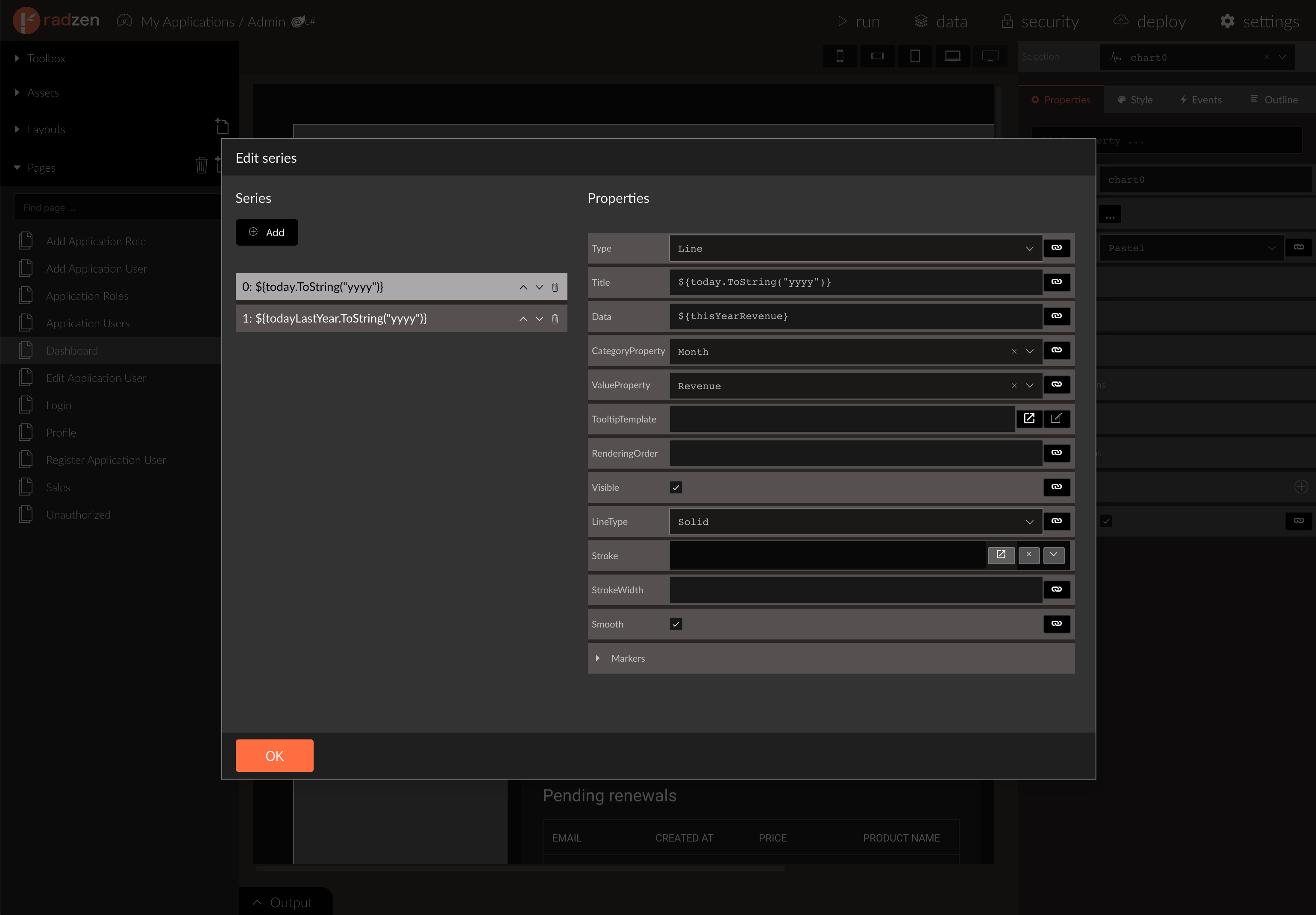Screen dimensions: 1316x915
Task: Open the Login page
Action: pos(59,406)
